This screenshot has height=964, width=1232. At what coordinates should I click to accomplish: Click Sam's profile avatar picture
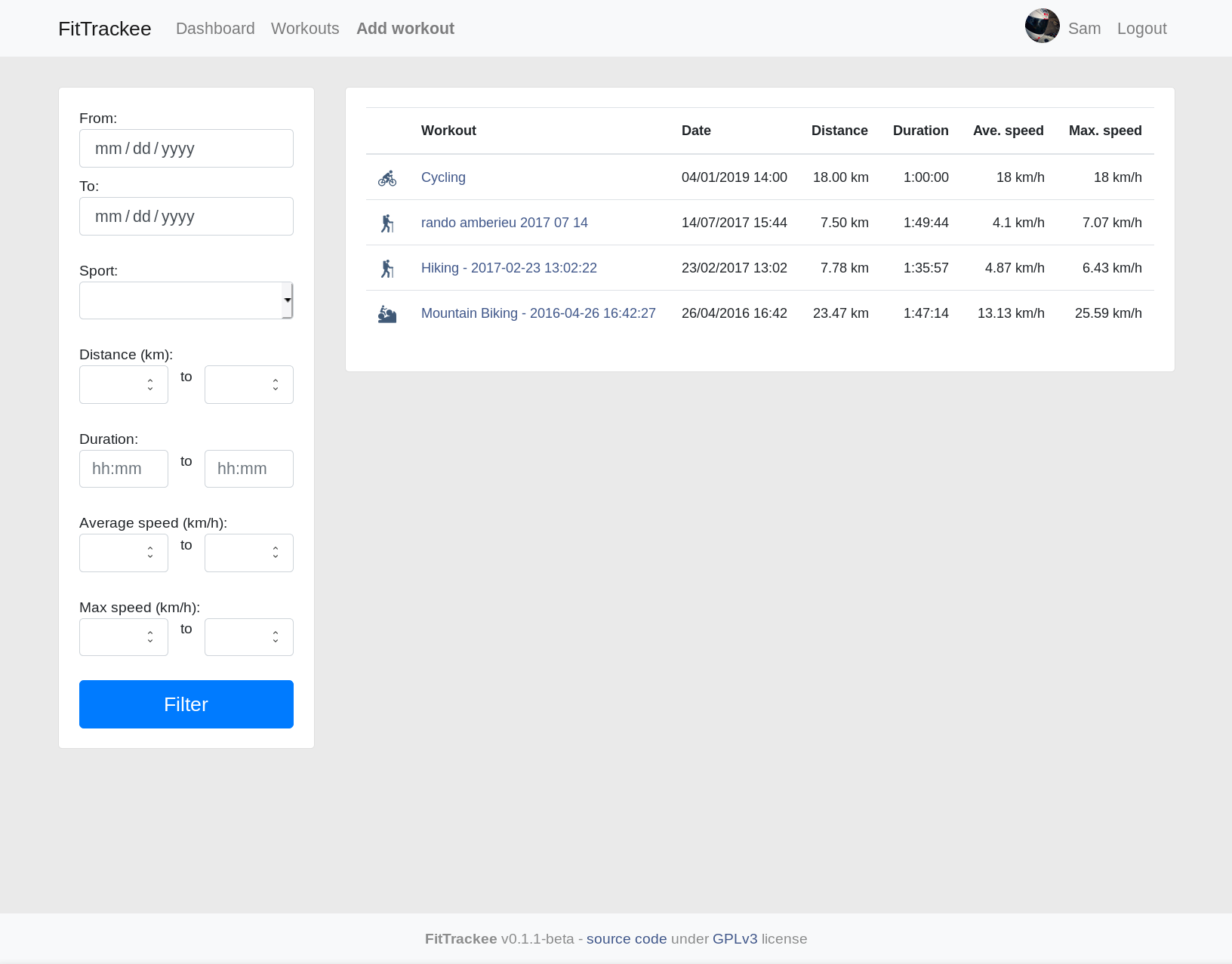tap(1042, 26)
